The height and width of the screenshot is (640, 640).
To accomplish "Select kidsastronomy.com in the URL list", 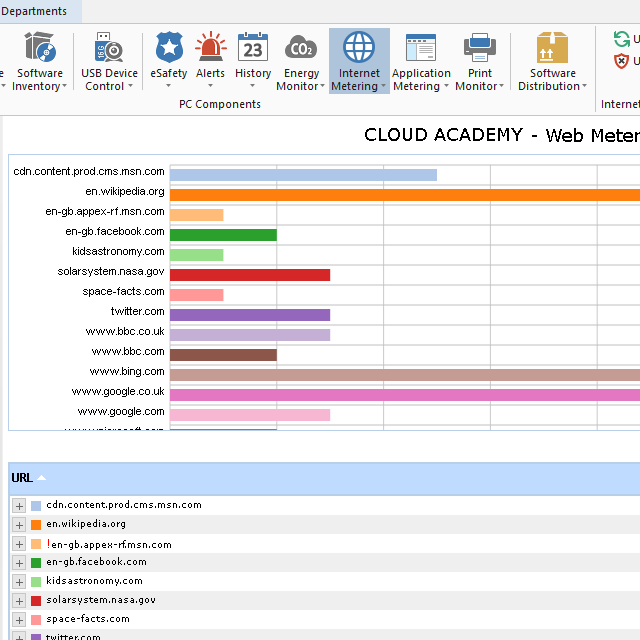I will click(x=94, y=581).
